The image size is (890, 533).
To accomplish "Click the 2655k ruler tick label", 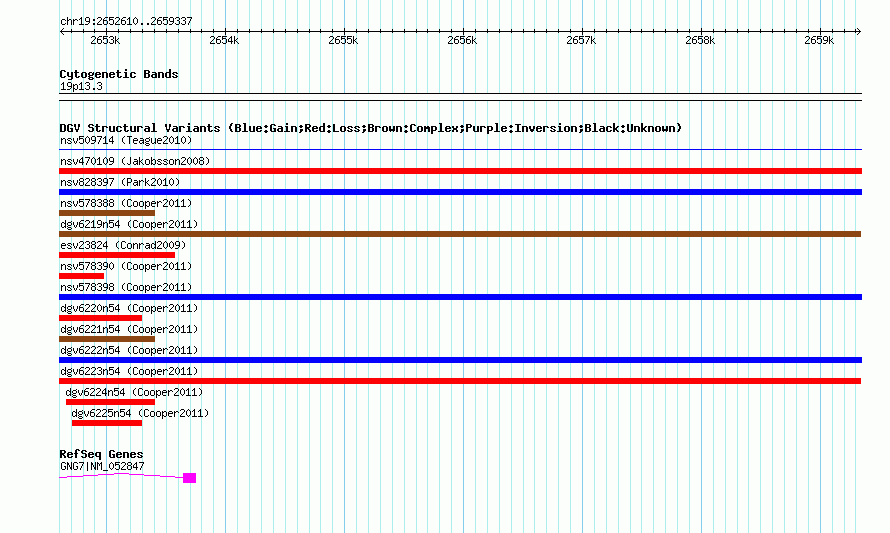I will click(x=343, y=41).
